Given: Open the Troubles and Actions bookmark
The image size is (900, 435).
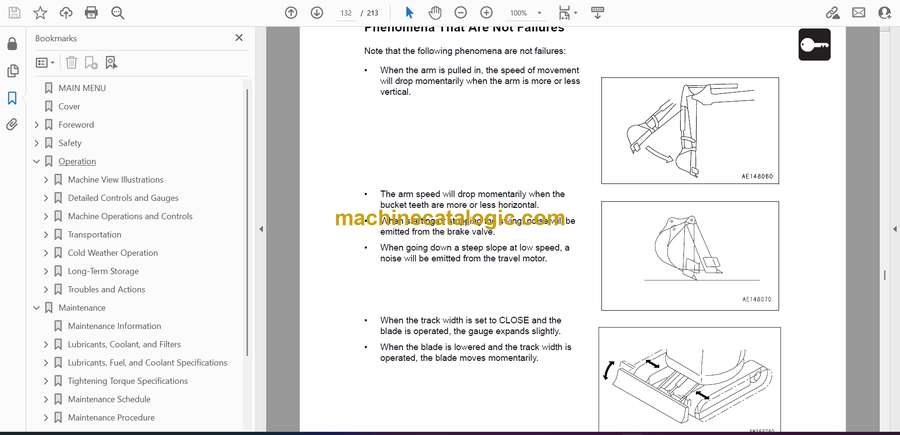Looking at the screenshot, I should pos(106,290).
